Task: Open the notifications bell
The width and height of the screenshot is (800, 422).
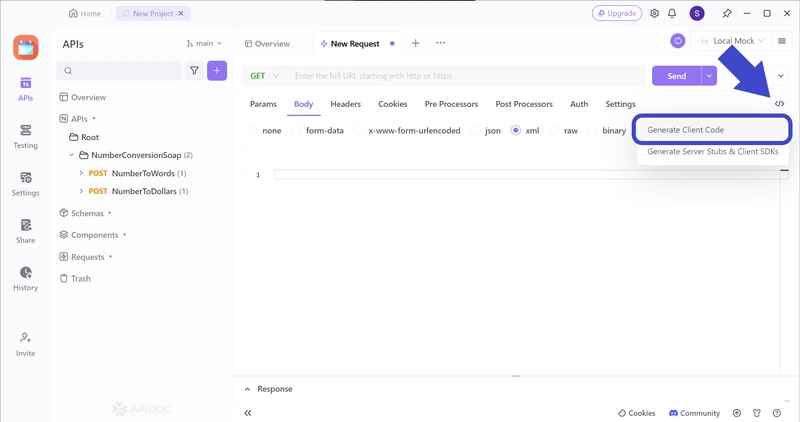Action: 672,13
